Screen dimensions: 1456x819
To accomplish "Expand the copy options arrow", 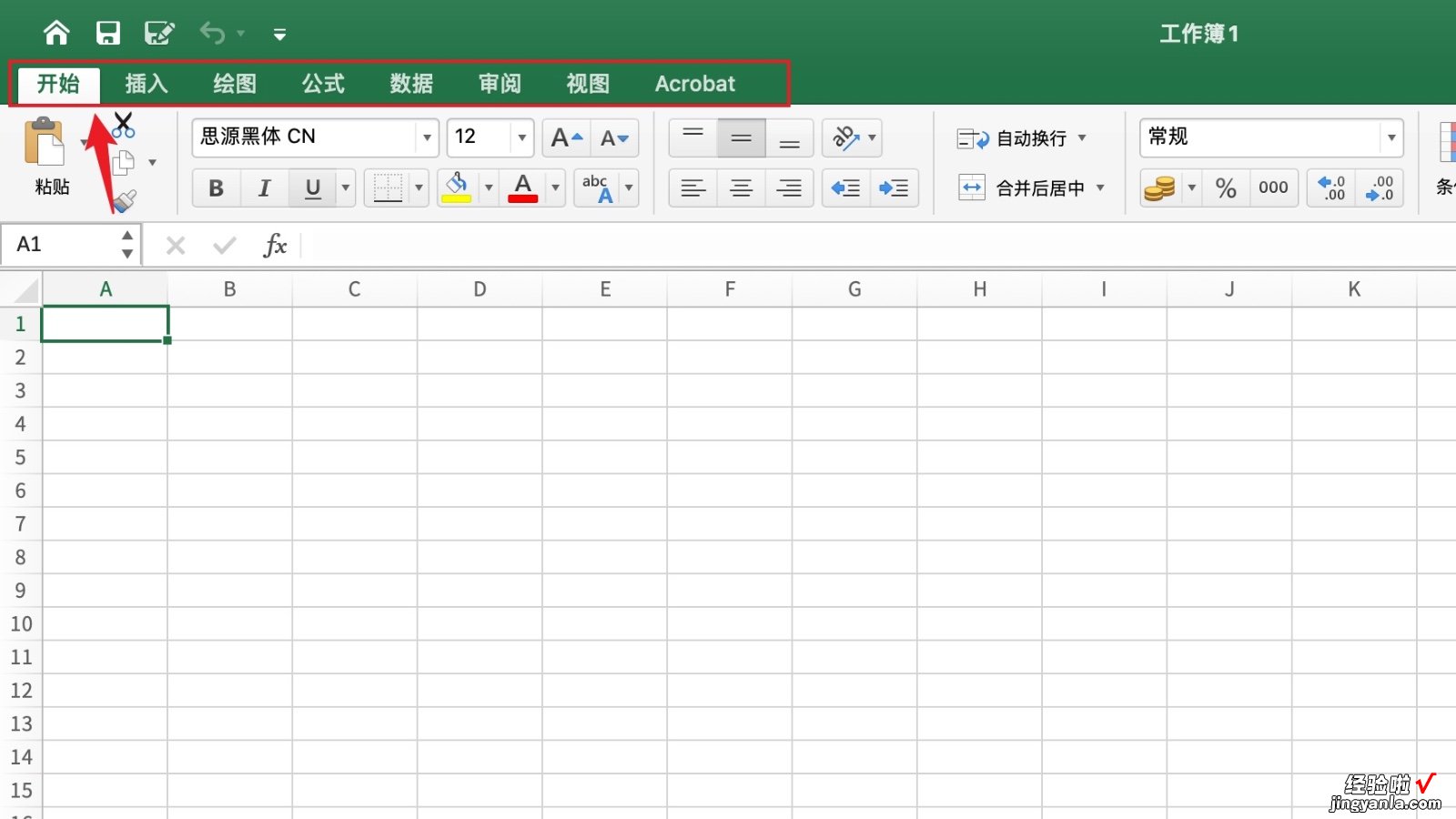I will 152,163.
